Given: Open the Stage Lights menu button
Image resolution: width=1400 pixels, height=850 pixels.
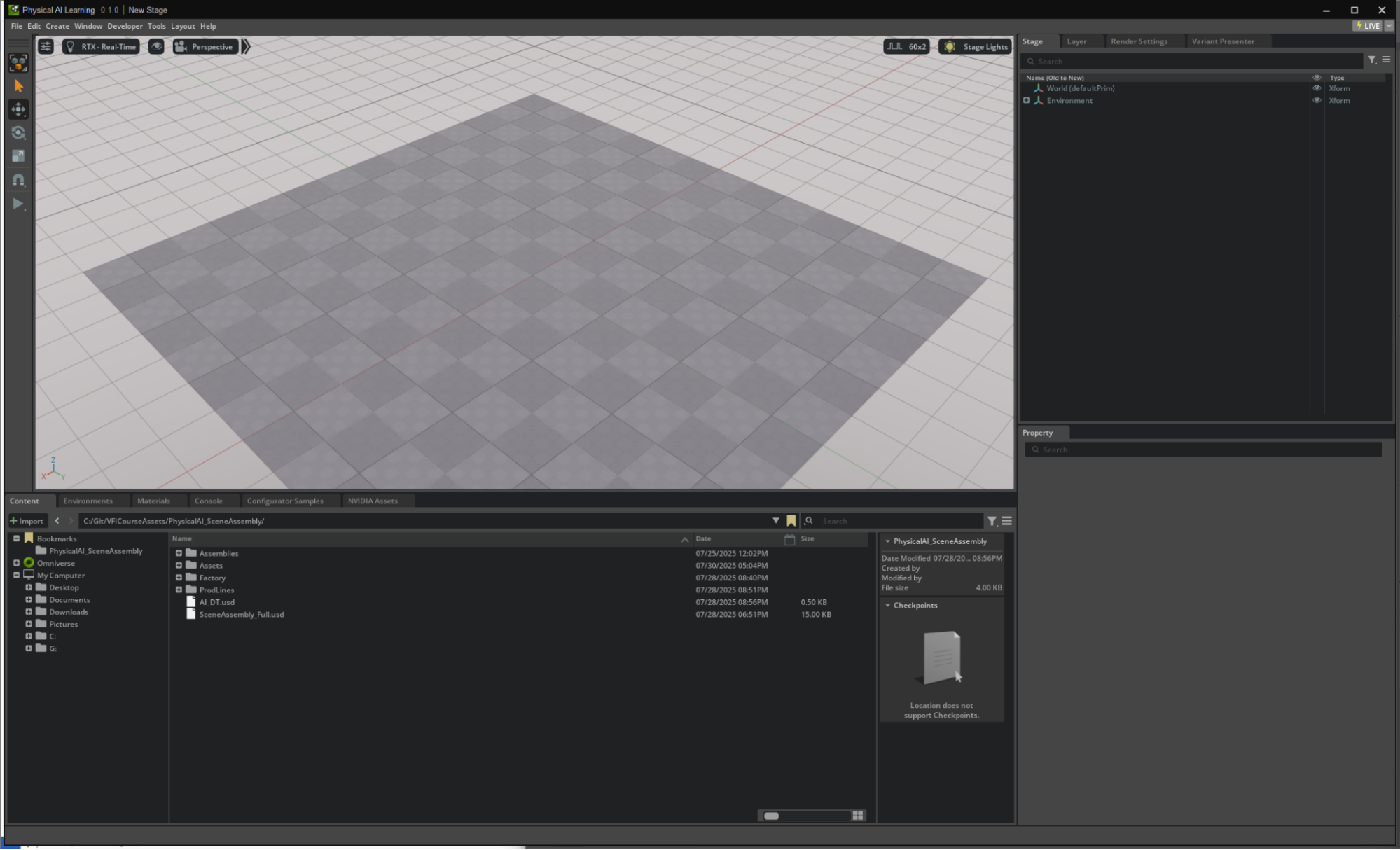Looking at the screenshot, I should tap(976, 46).
